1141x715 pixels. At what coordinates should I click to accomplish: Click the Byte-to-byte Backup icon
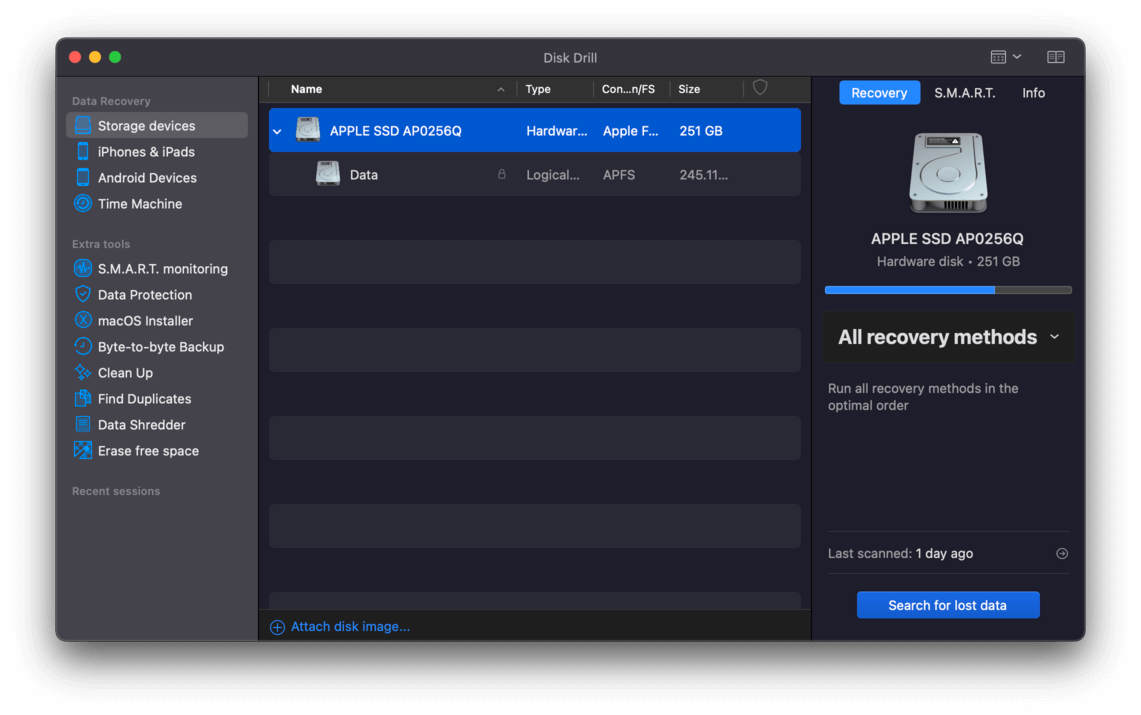(x=83, y=346)
